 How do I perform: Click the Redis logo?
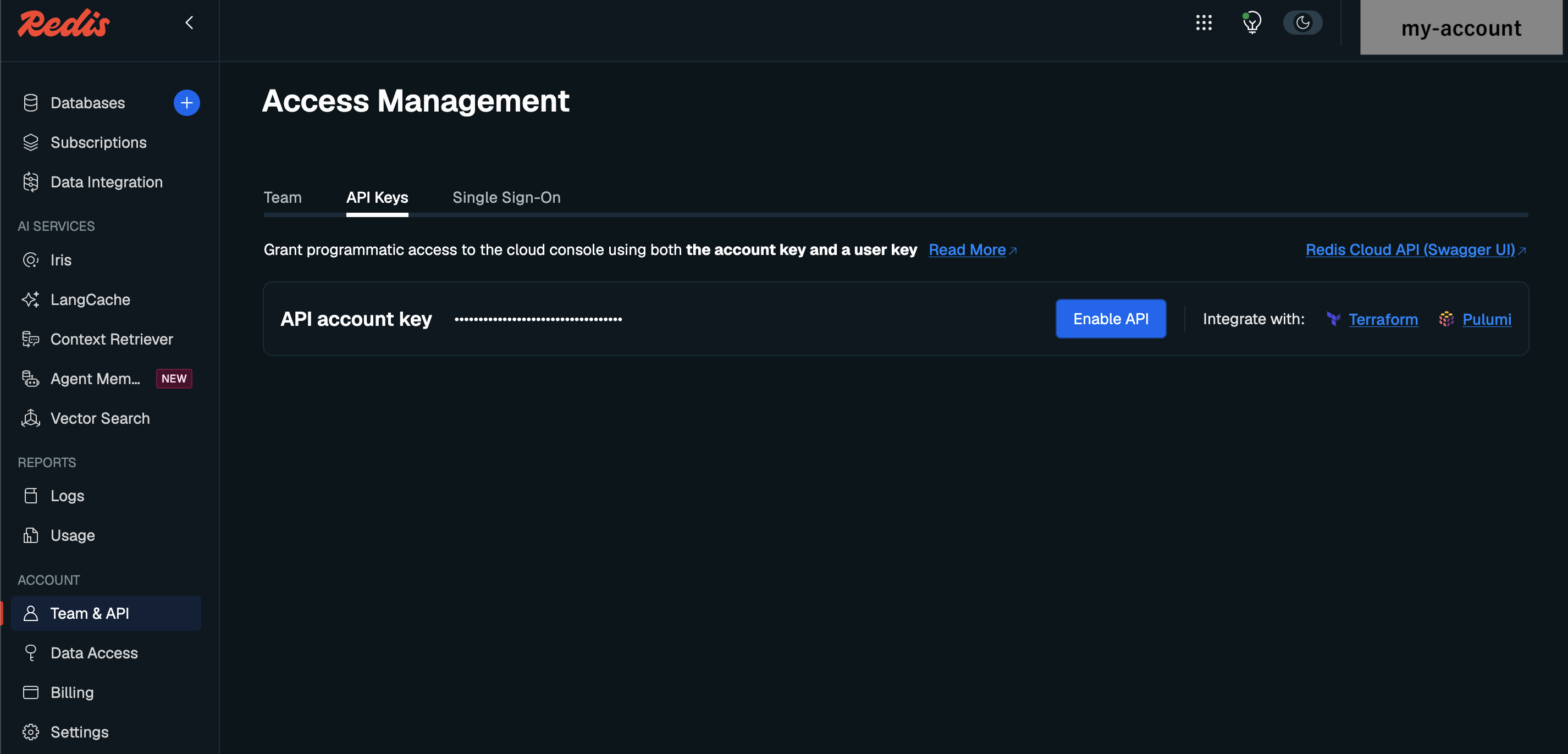point(63,23)
